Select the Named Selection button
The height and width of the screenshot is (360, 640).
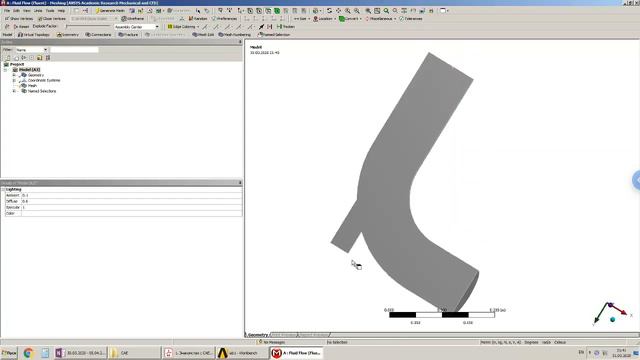pyautogui.click(x=273, y=35)
